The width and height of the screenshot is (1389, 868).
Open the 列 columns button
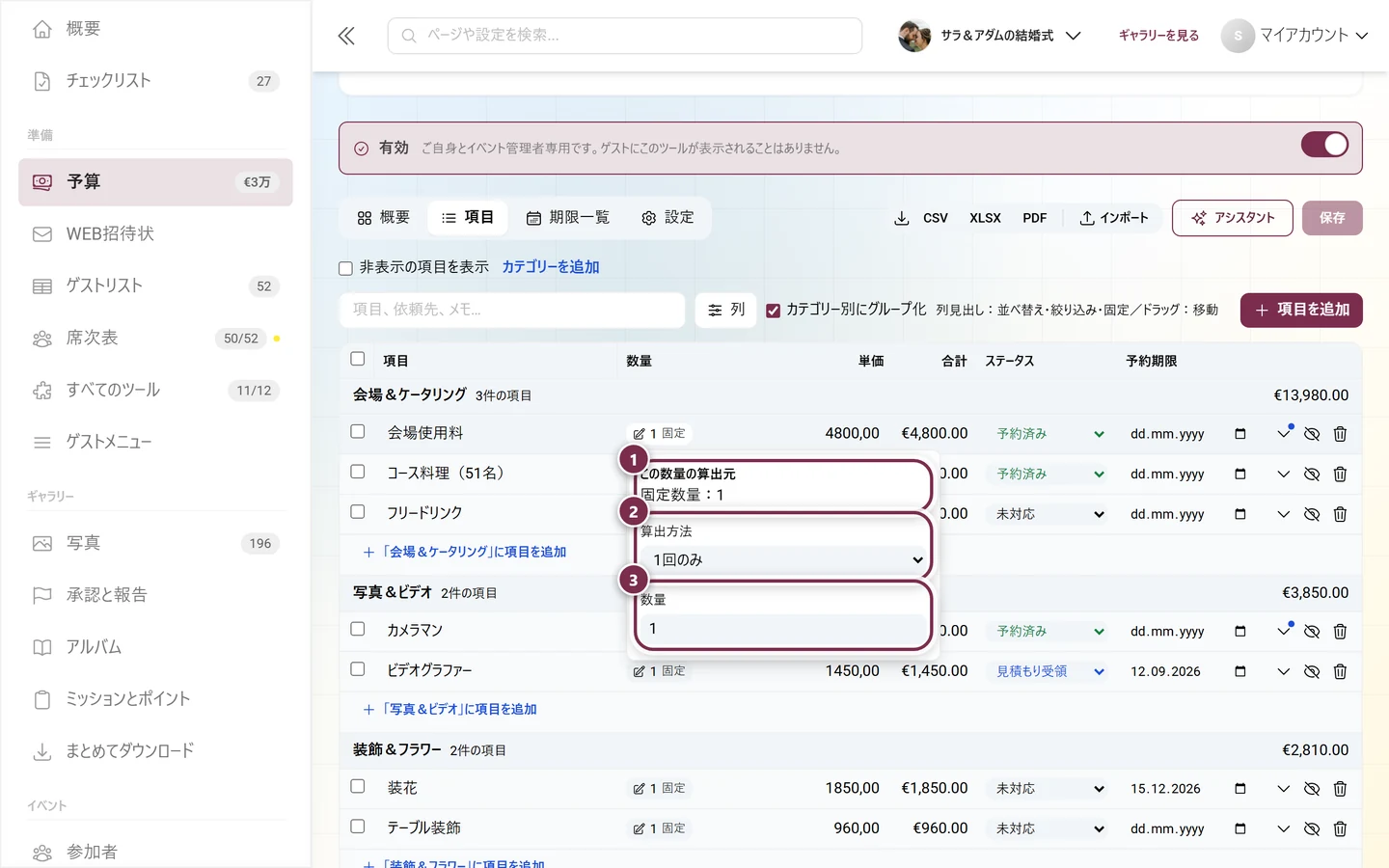click(x=726, y=310)
